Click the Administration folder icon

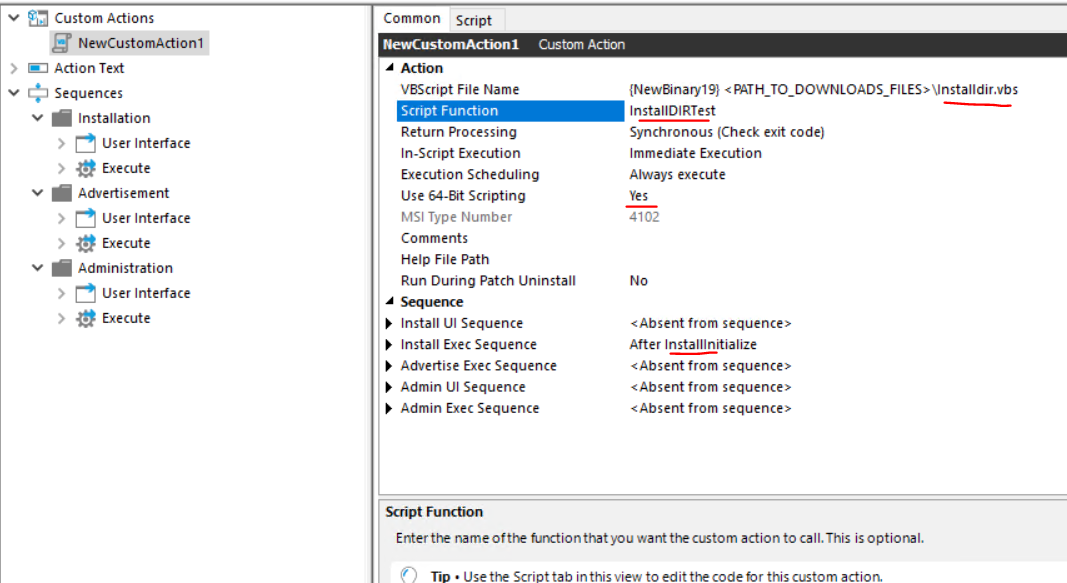(62, 268)
